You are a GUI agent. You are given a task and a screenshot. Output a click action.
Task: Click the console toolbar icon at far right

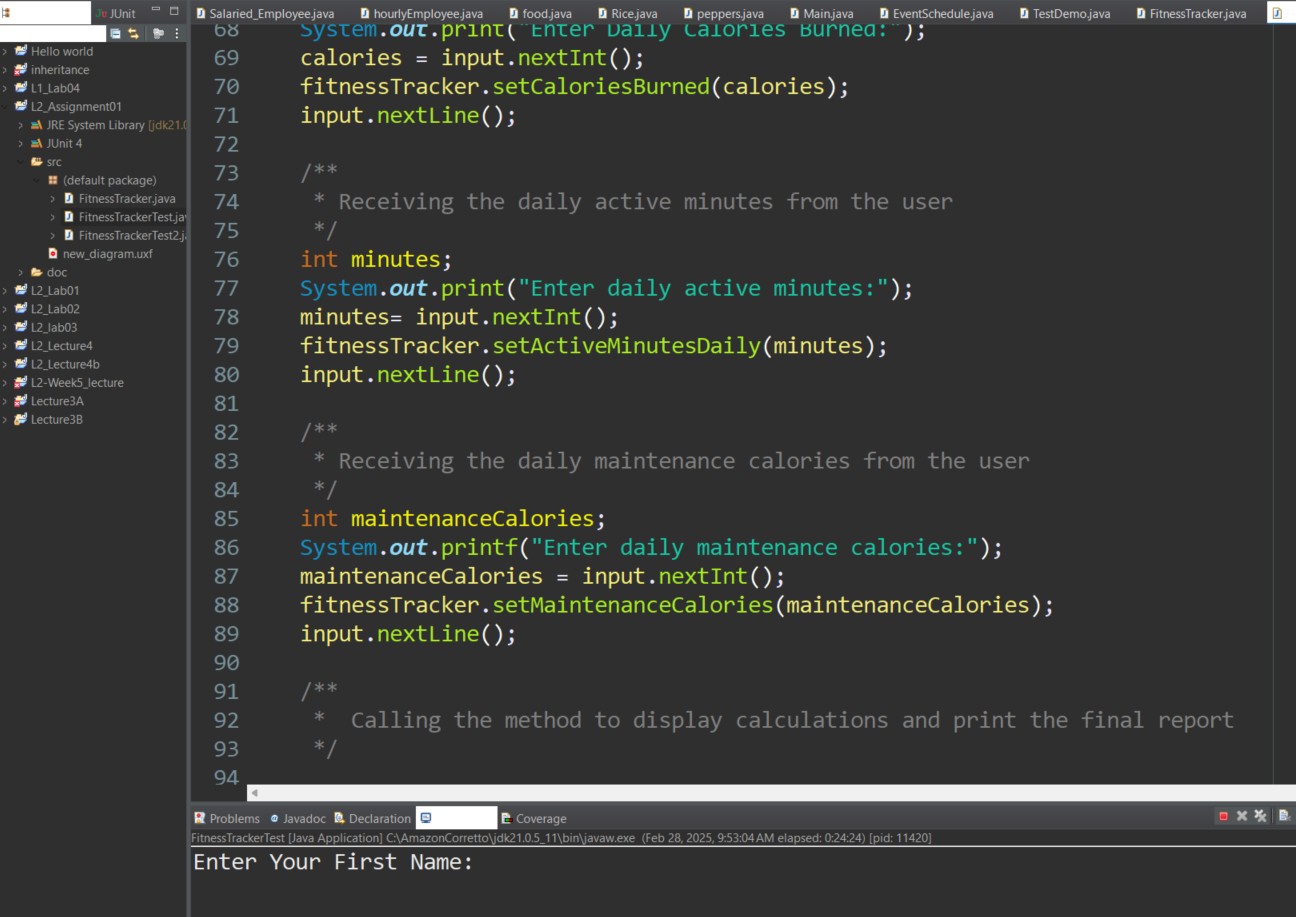[1284, 817]
